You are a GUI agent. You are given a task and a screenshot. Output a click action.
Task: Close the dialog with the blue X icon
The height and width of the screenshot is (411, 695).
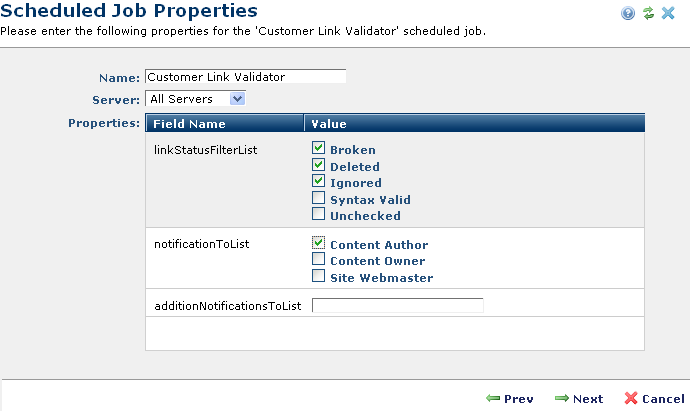click(668, 13)
